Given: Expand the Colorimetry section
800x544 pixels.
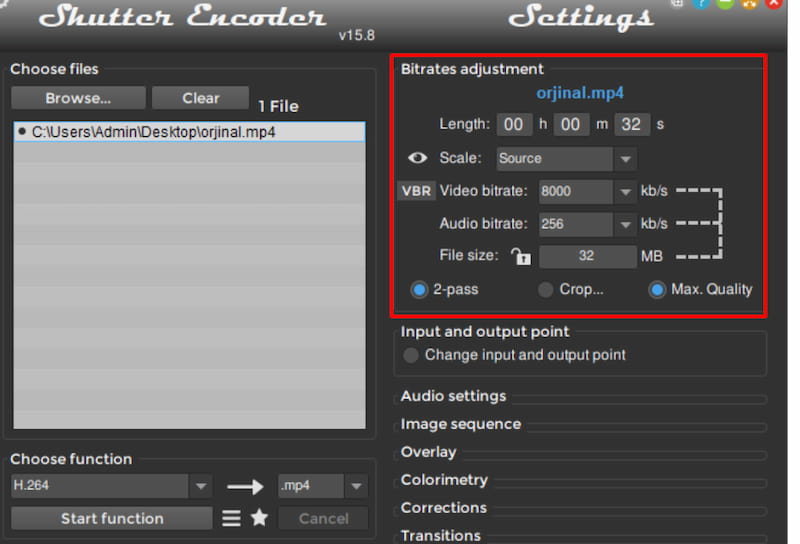Looking at the screenshot, I should tap(444, 480).
